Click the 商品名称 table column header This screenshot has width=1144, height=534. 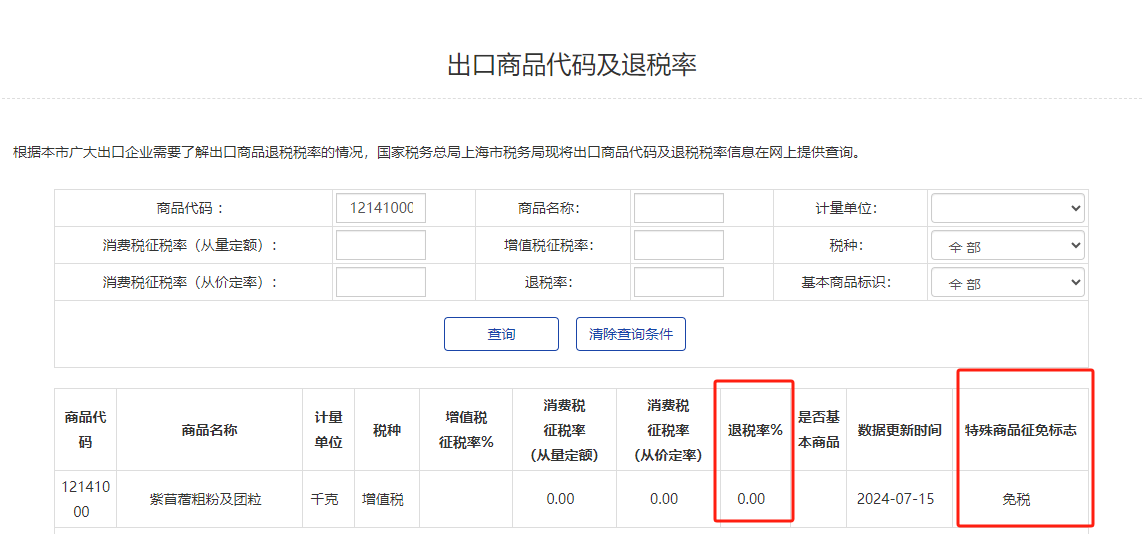(x=209, y=430)
